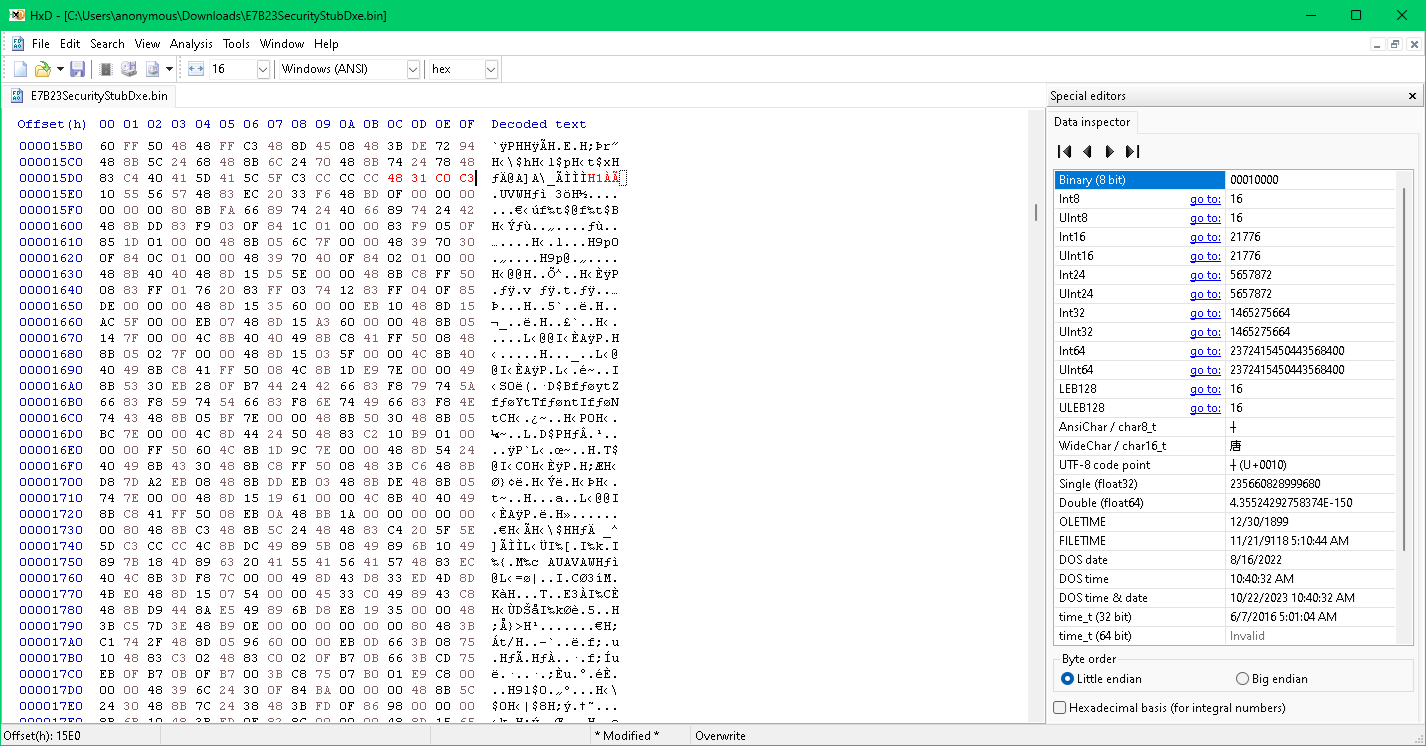
Task: Click 'go to:' link for Int8
Action: coord(1205,199)
